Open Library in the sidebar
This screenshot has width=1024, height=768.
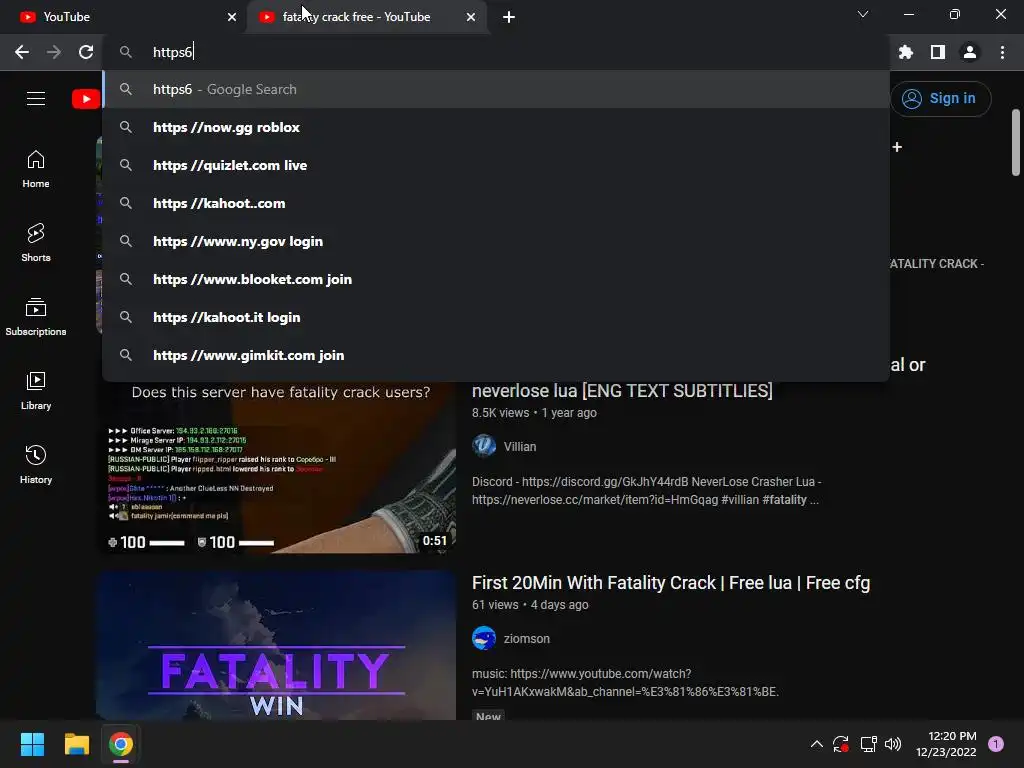coord(36,391)
